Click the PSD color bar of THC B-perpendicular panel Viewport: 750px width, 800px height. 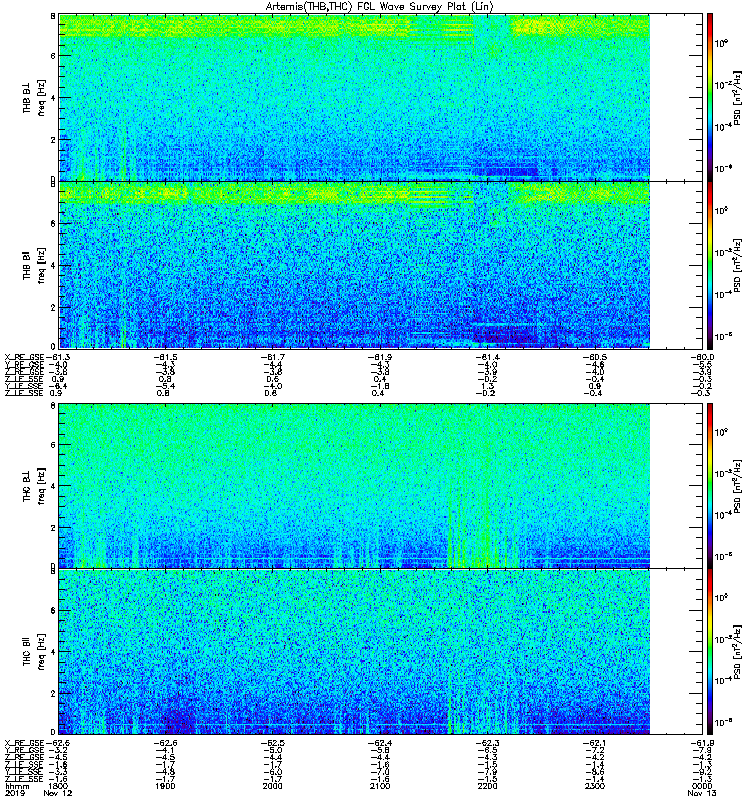click(710, 485)
